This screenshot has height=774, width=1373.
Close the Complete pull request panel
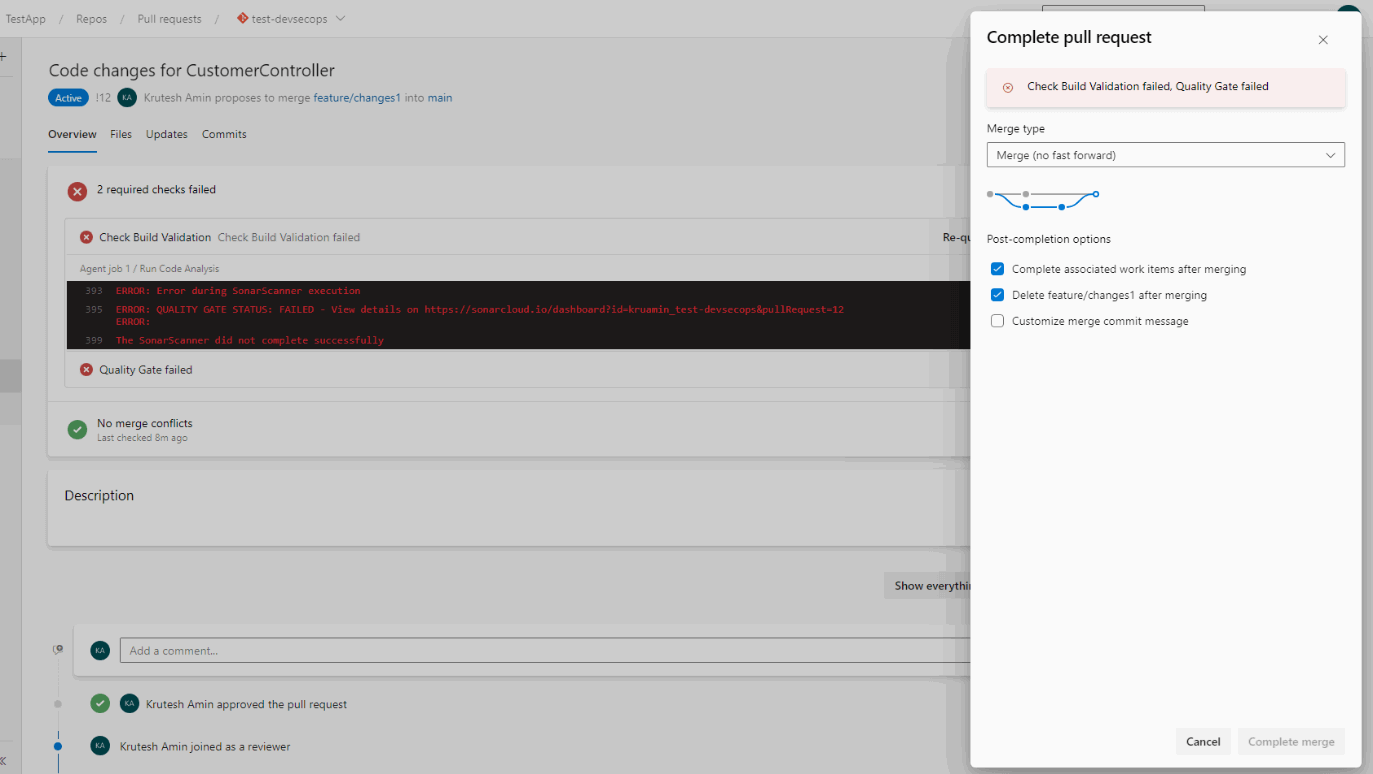click(1322, 40)
